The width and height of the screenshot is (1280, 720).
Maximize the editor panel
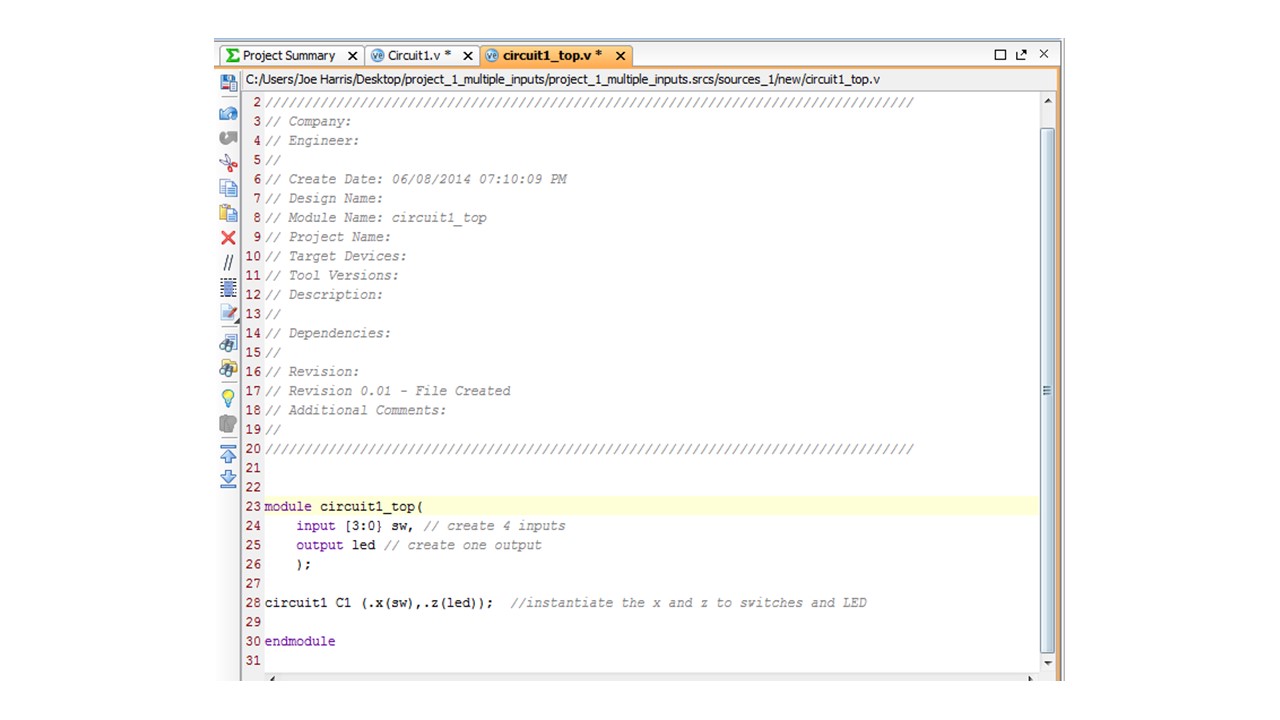[1000, 55]
